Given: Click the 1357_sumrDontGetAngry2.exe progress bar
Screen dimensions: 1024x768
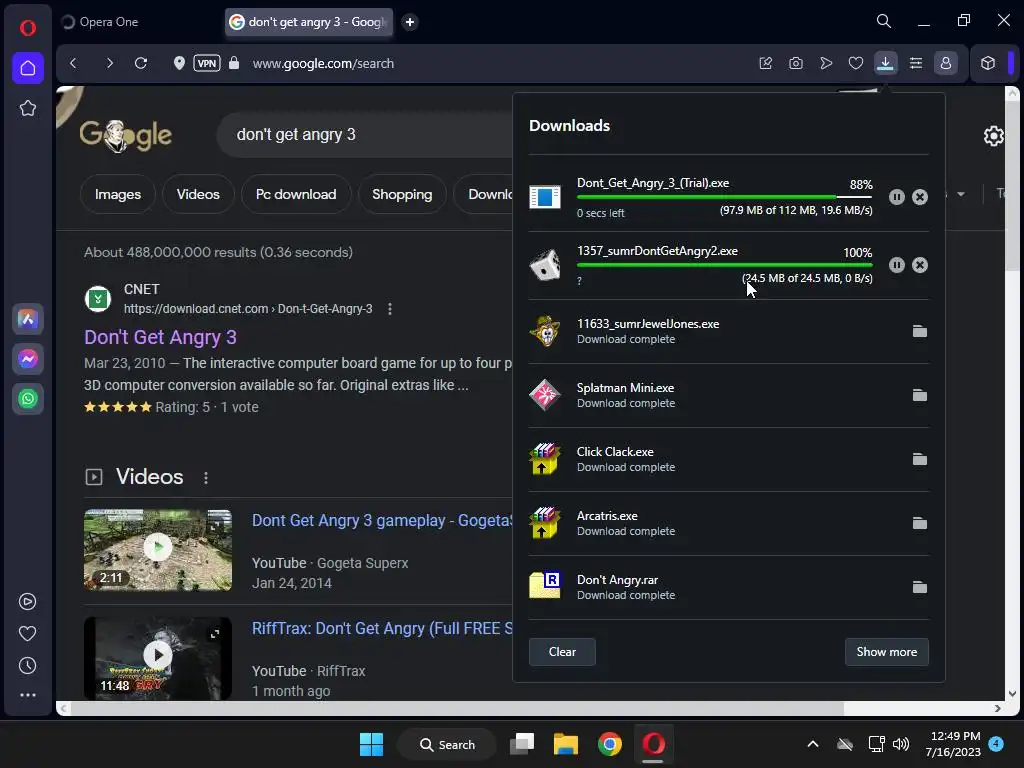Looking at the screenshot, I should [x=725, y=264].
